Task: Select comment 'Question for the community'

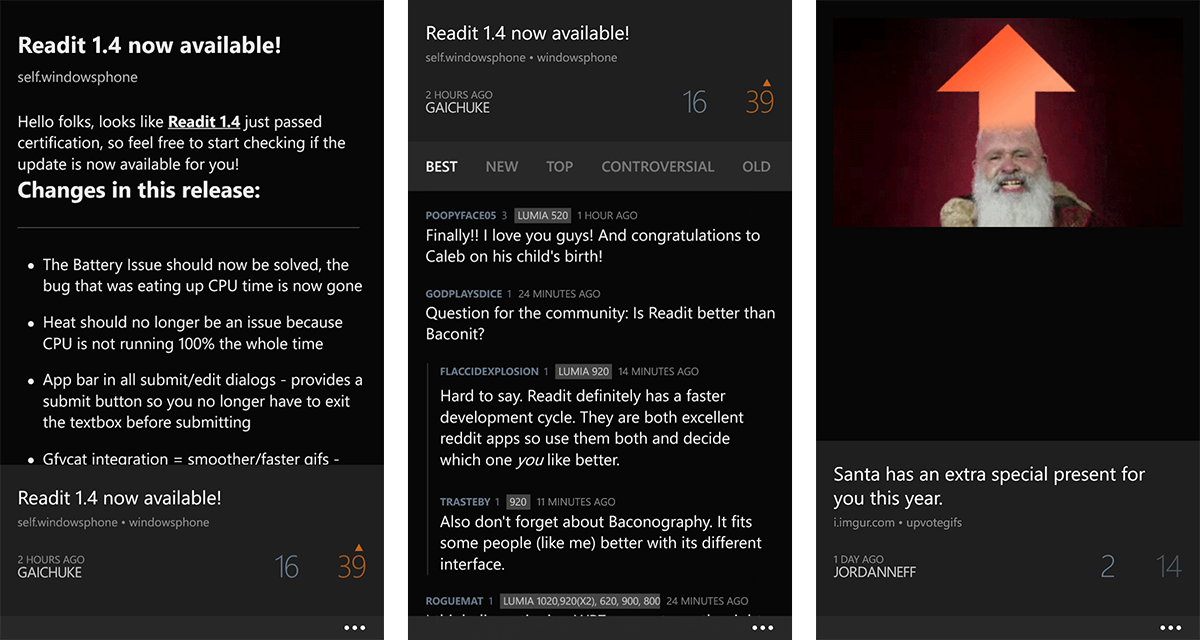Action: [600, 324]
